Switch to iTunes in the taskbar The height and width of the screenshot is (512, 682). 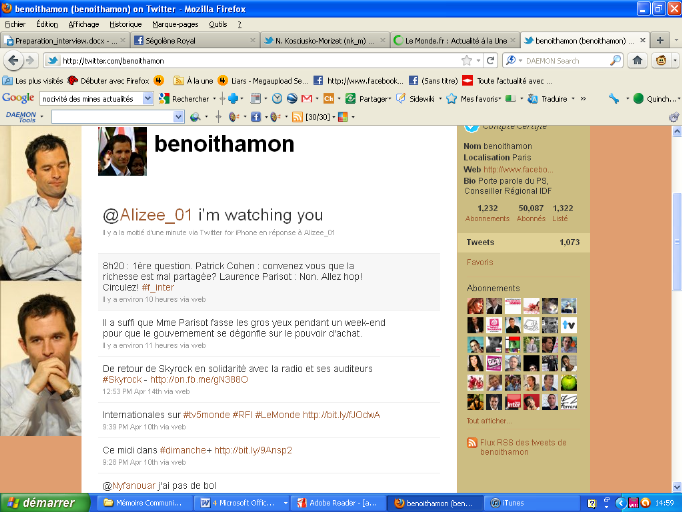(531, 503)
